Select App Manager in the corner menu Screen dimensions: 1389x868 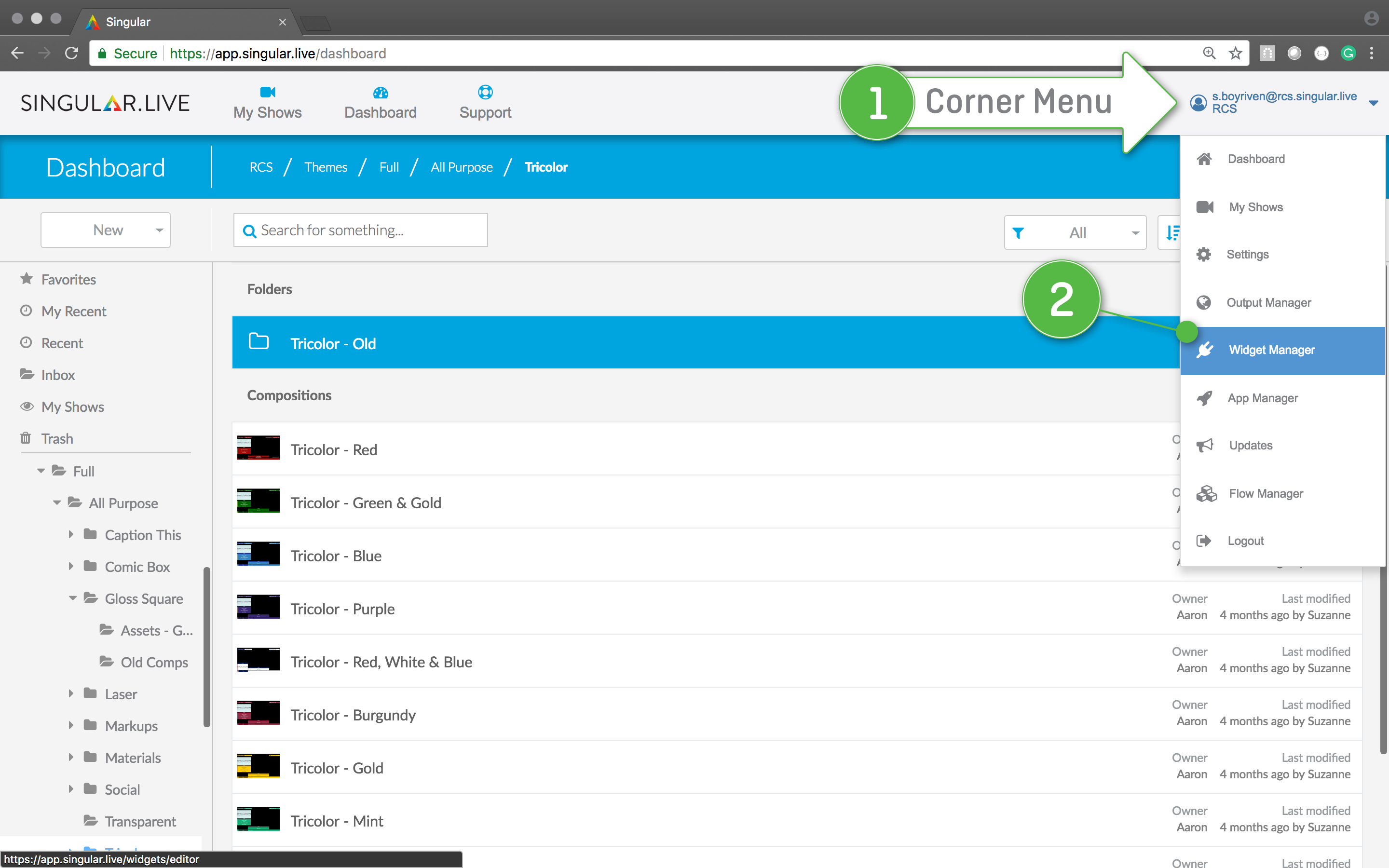tap(1282, 398)
